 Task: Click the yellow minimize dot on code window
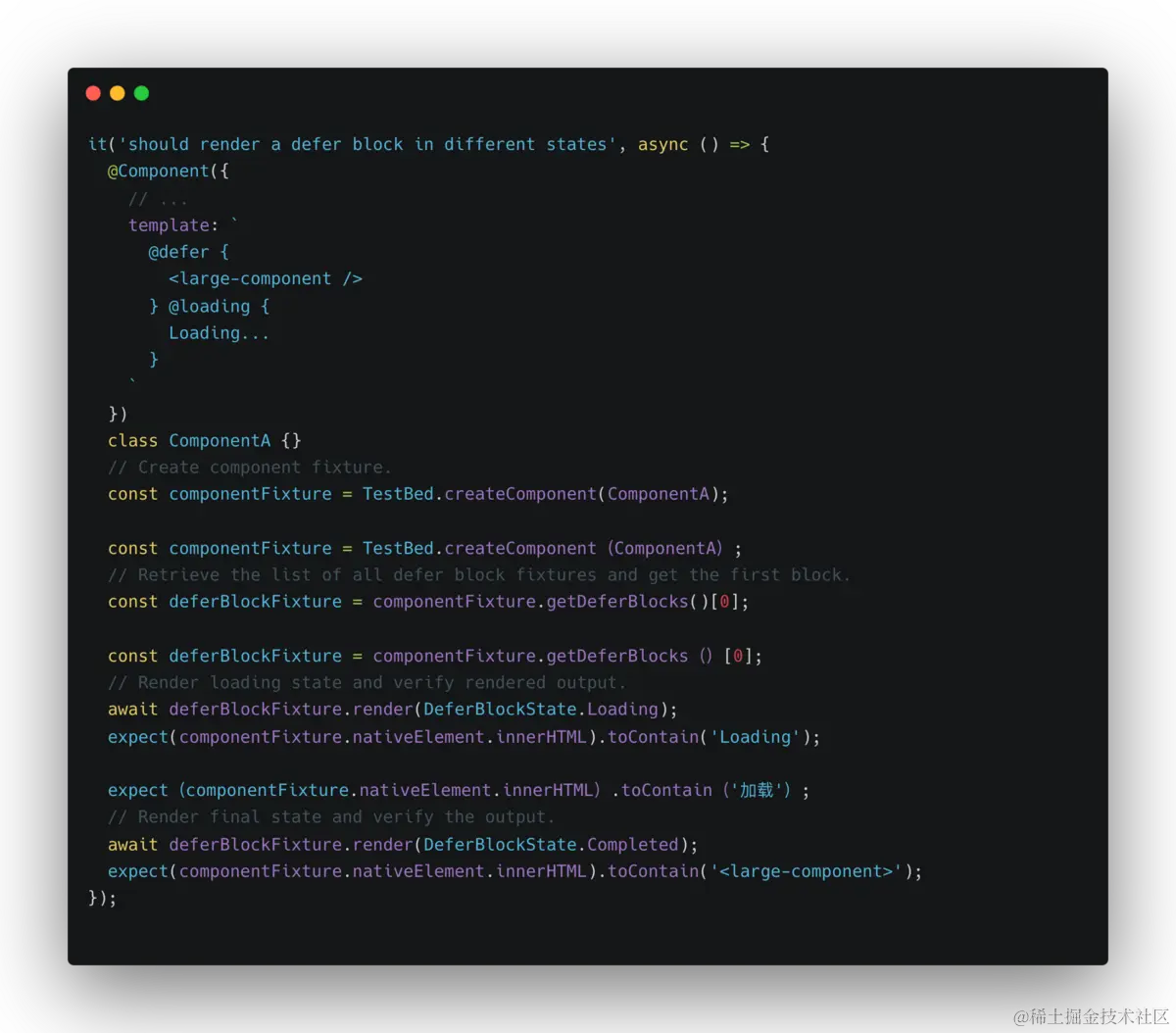pos(117,93)
